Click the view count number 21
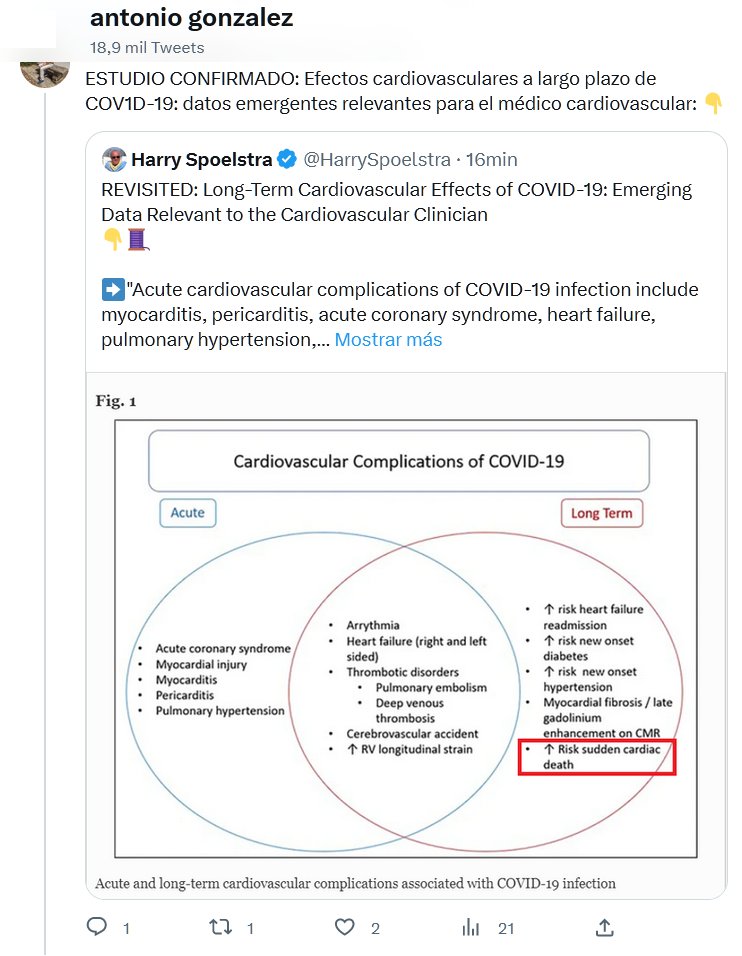 point(506,928)
